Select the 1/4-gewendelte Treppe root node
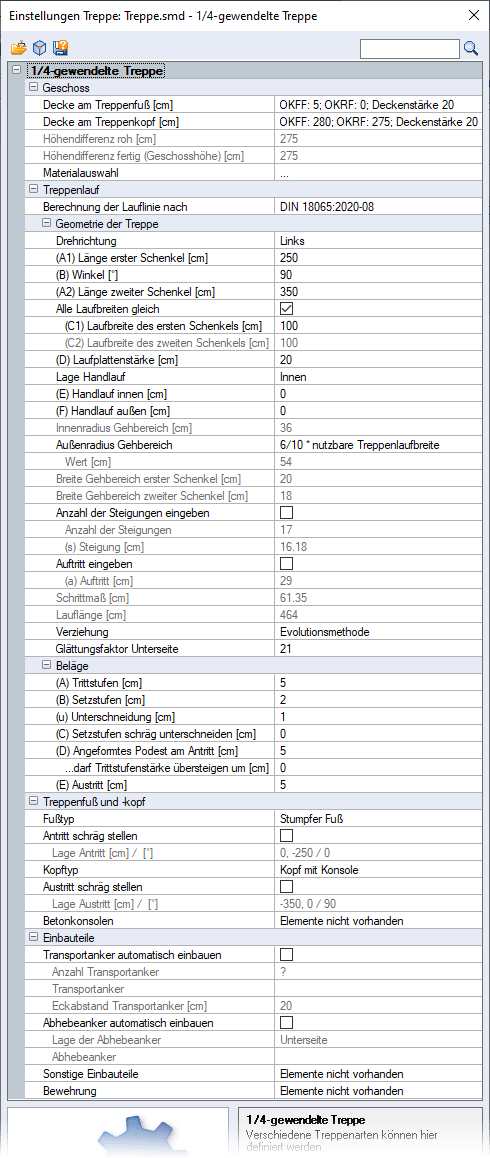Screen dimensions: 490x1158 pyautogui.click(x=95, y=71)
